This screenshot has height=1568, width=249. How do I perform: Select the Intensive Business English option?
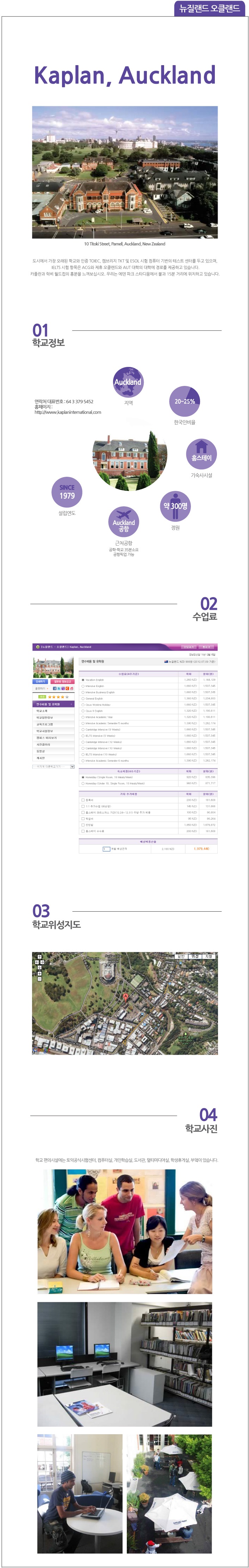click(83, 692)
